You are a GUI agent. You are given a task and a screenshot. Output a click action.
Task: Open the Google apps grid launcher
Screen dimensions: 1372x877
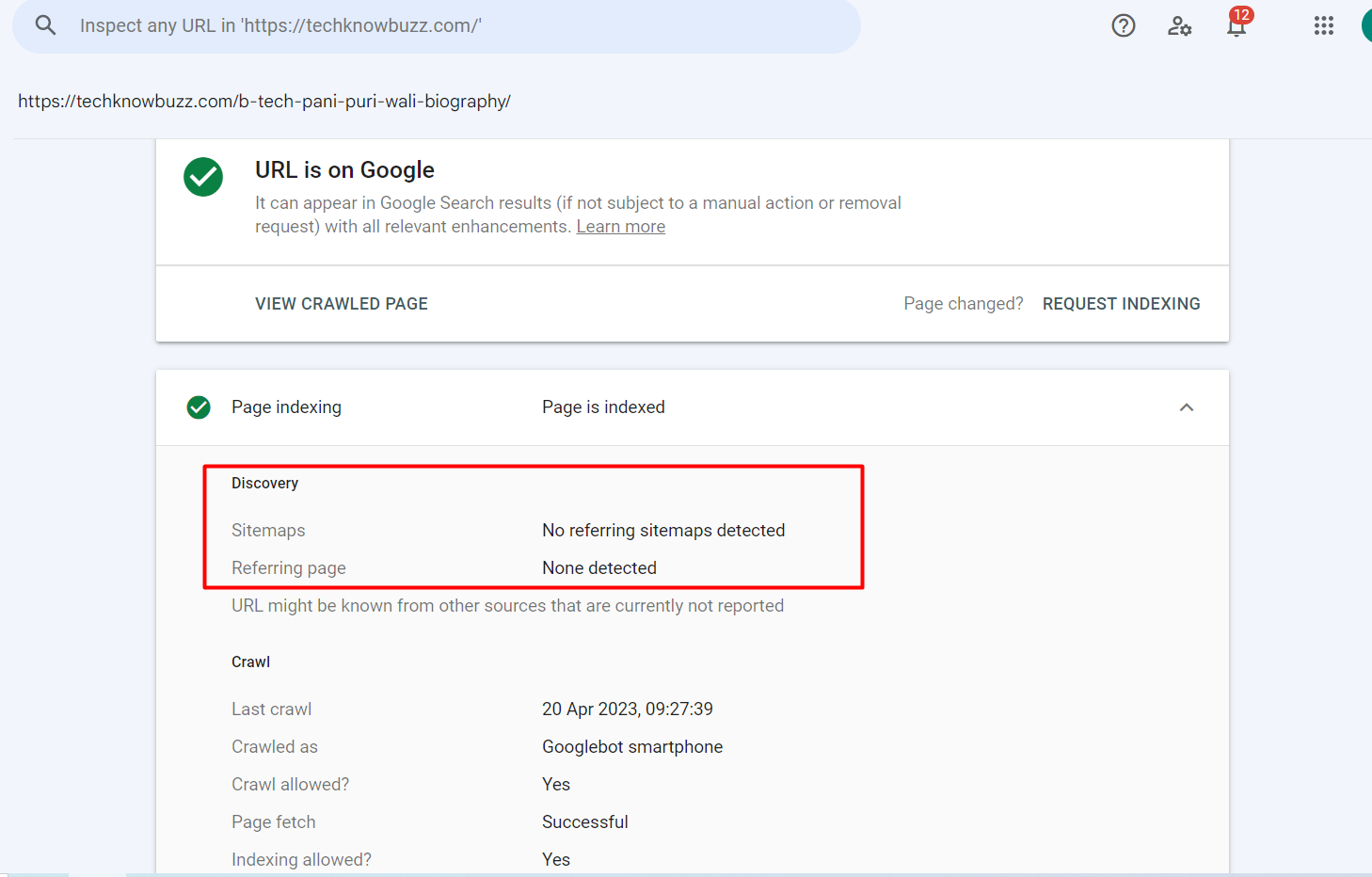tap(1324, 25)
